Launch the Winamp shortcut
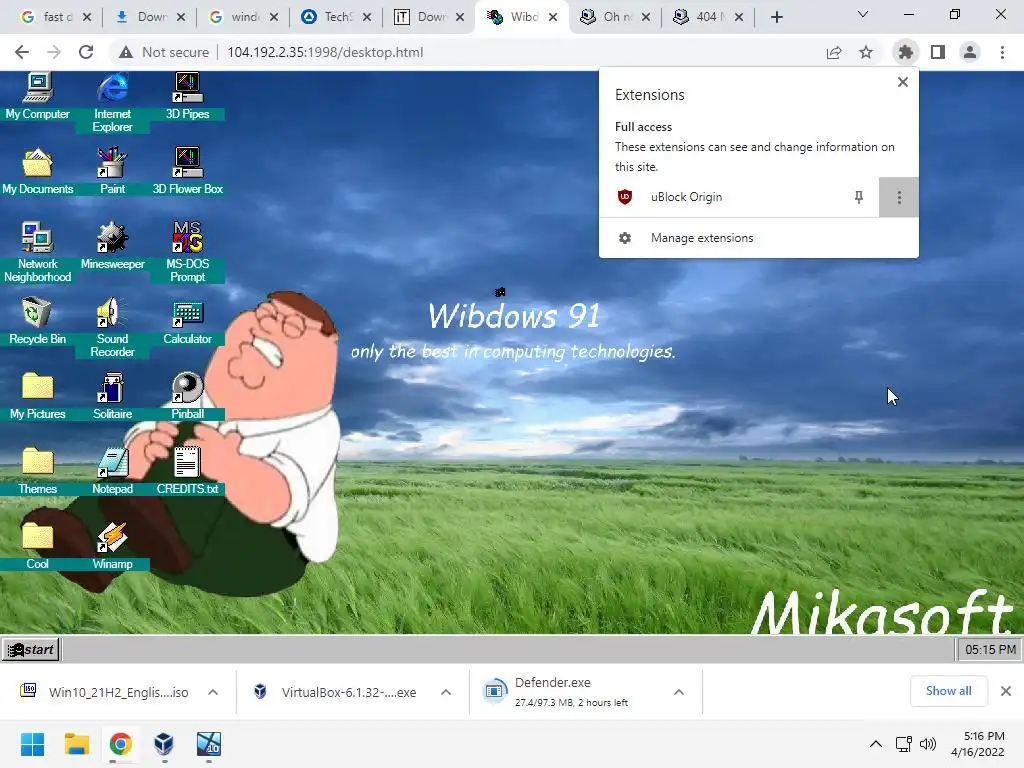This screenshot has height=768, width=1024. tap(112, 547)
